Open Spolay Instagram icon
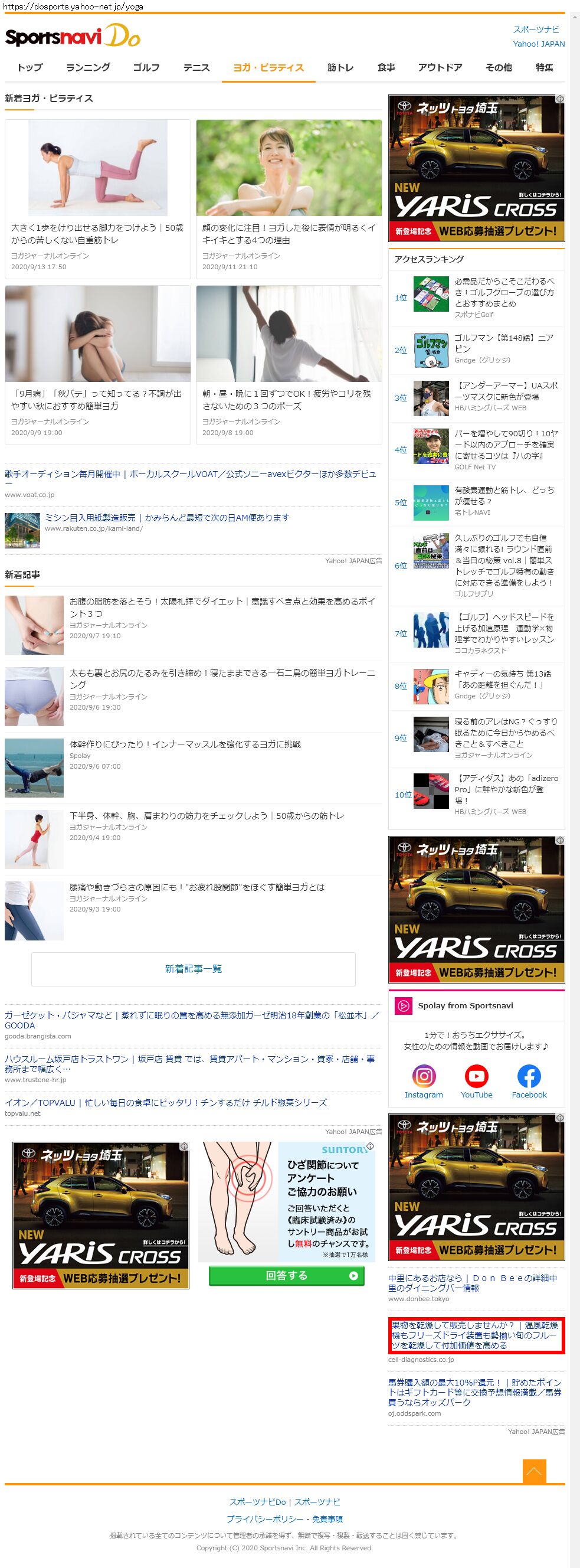Image resolution: width=580 pixels, height=1568 pixels. tap(424, 1076)
